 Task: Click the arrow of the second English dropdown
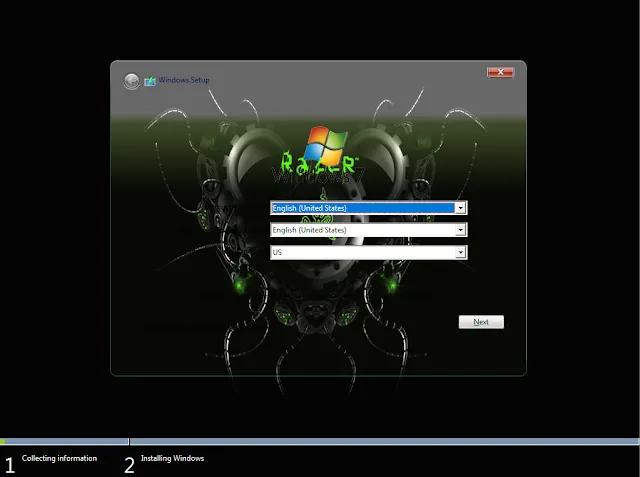click(460, 230)
